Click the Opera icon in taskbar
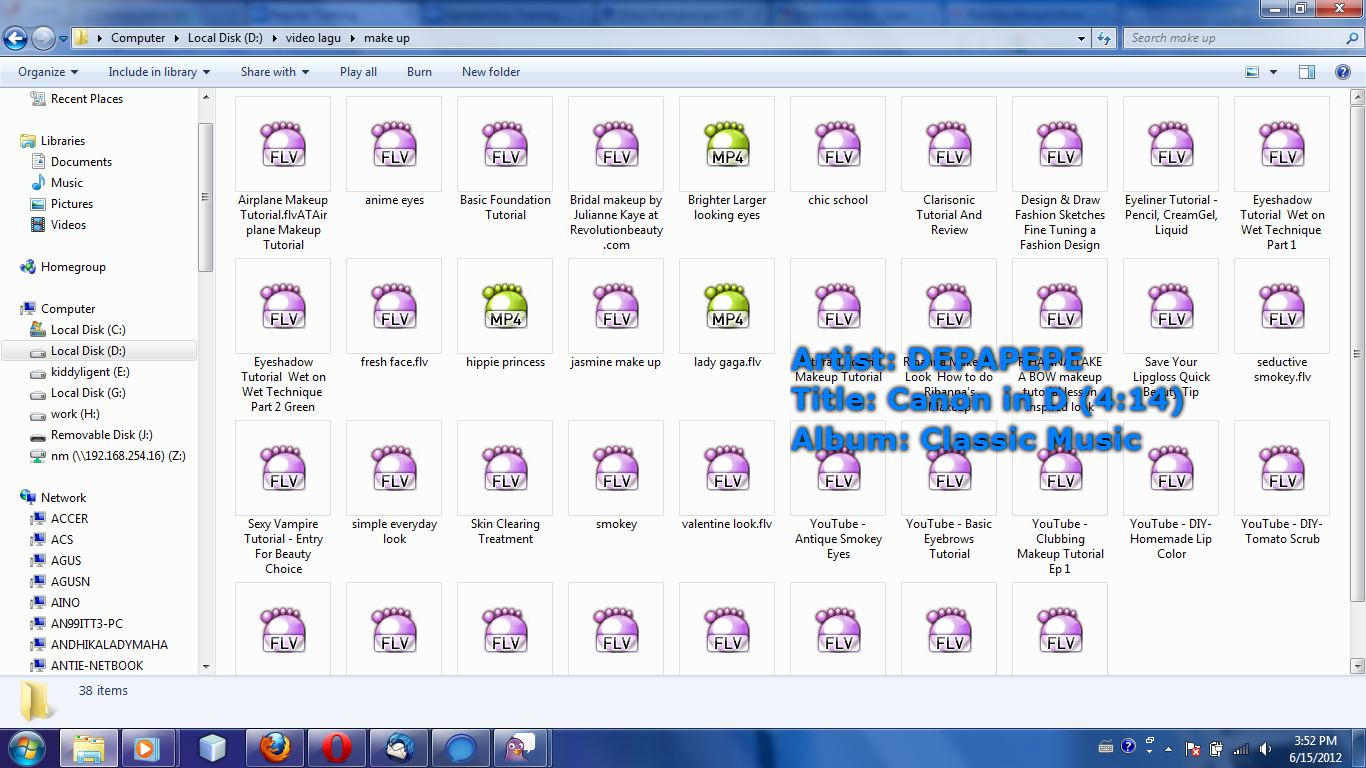Image resolution: width=1366 pixels, height=768 pixels. tap(336, 748)
